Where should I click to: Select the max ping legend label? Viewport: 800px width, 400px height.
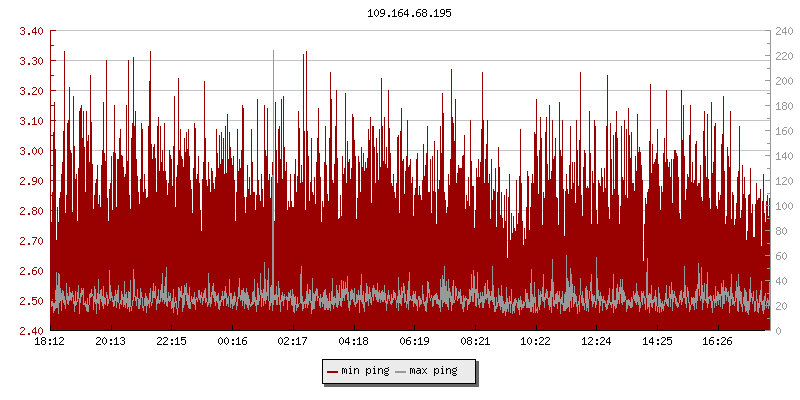(x=434, y=372)
